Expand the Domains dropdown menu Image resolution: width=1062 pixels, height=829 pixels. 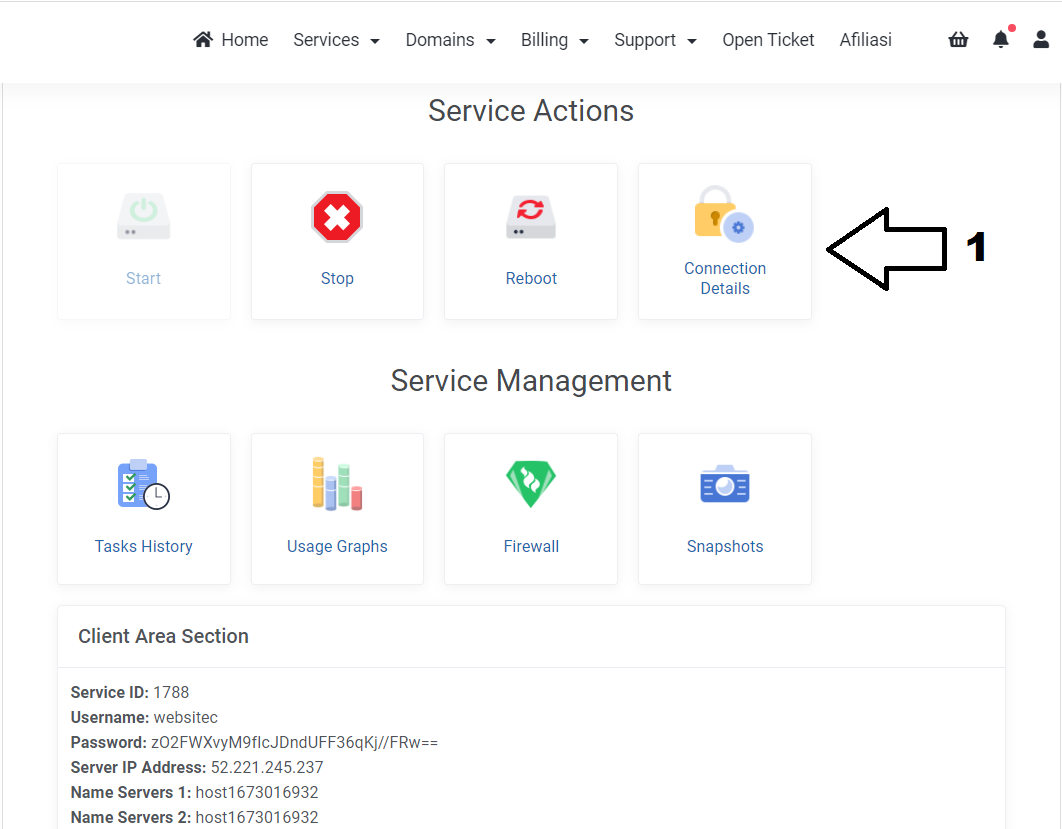pyautogui.click(x=450, y=40)
